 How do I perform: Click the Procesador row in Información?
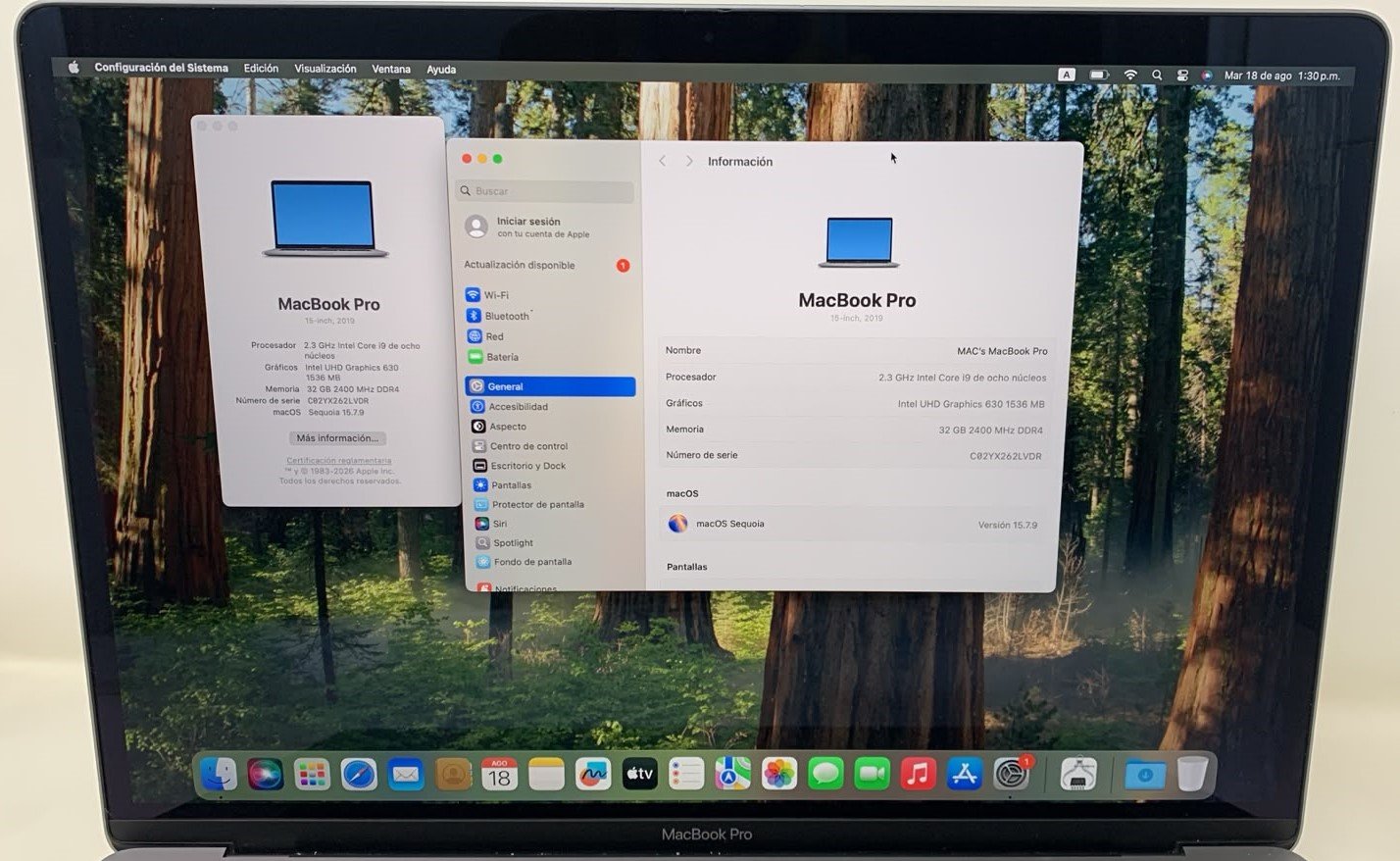[856, 377]
